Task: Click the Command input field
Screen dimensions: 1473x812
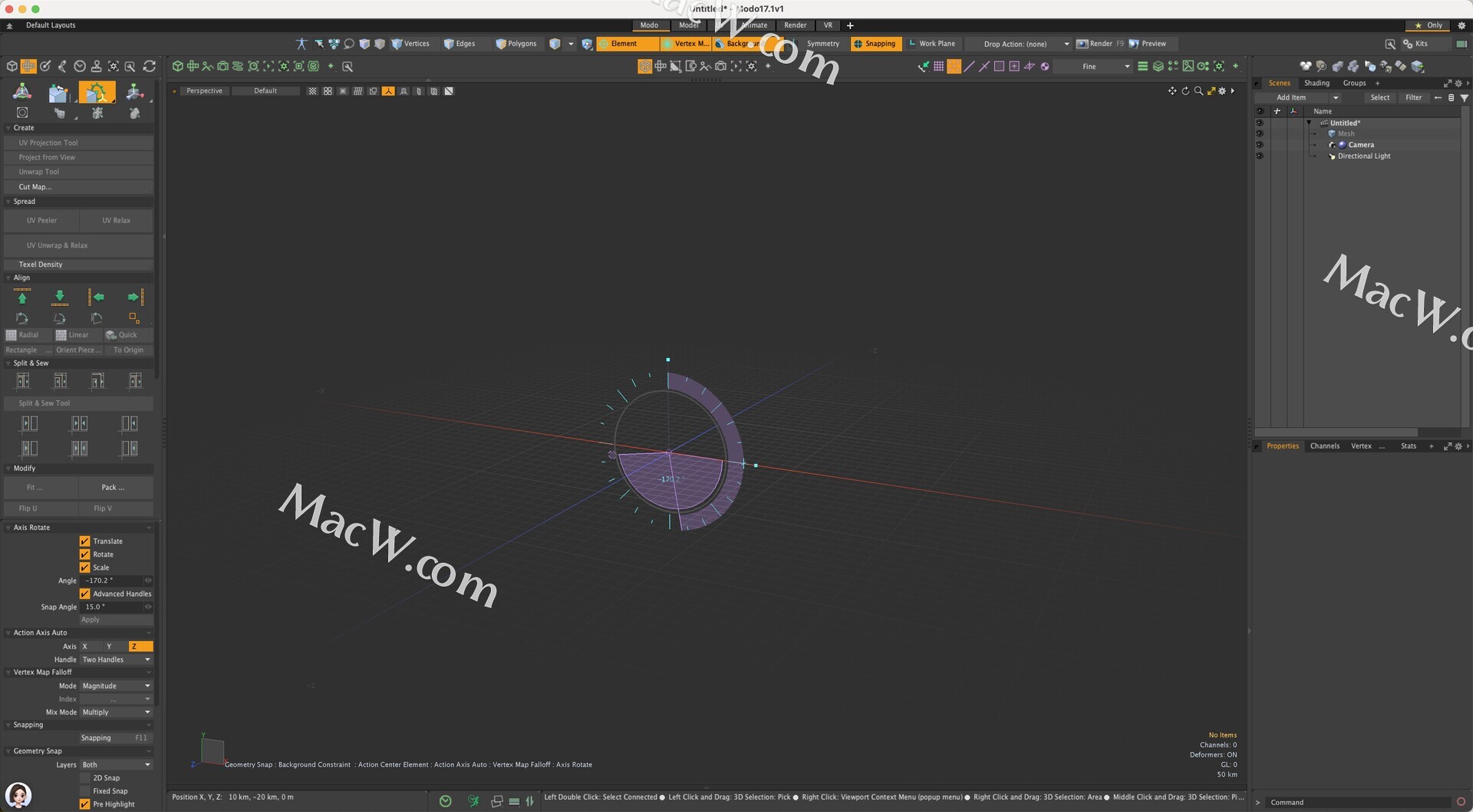Action: (1359, 803)
